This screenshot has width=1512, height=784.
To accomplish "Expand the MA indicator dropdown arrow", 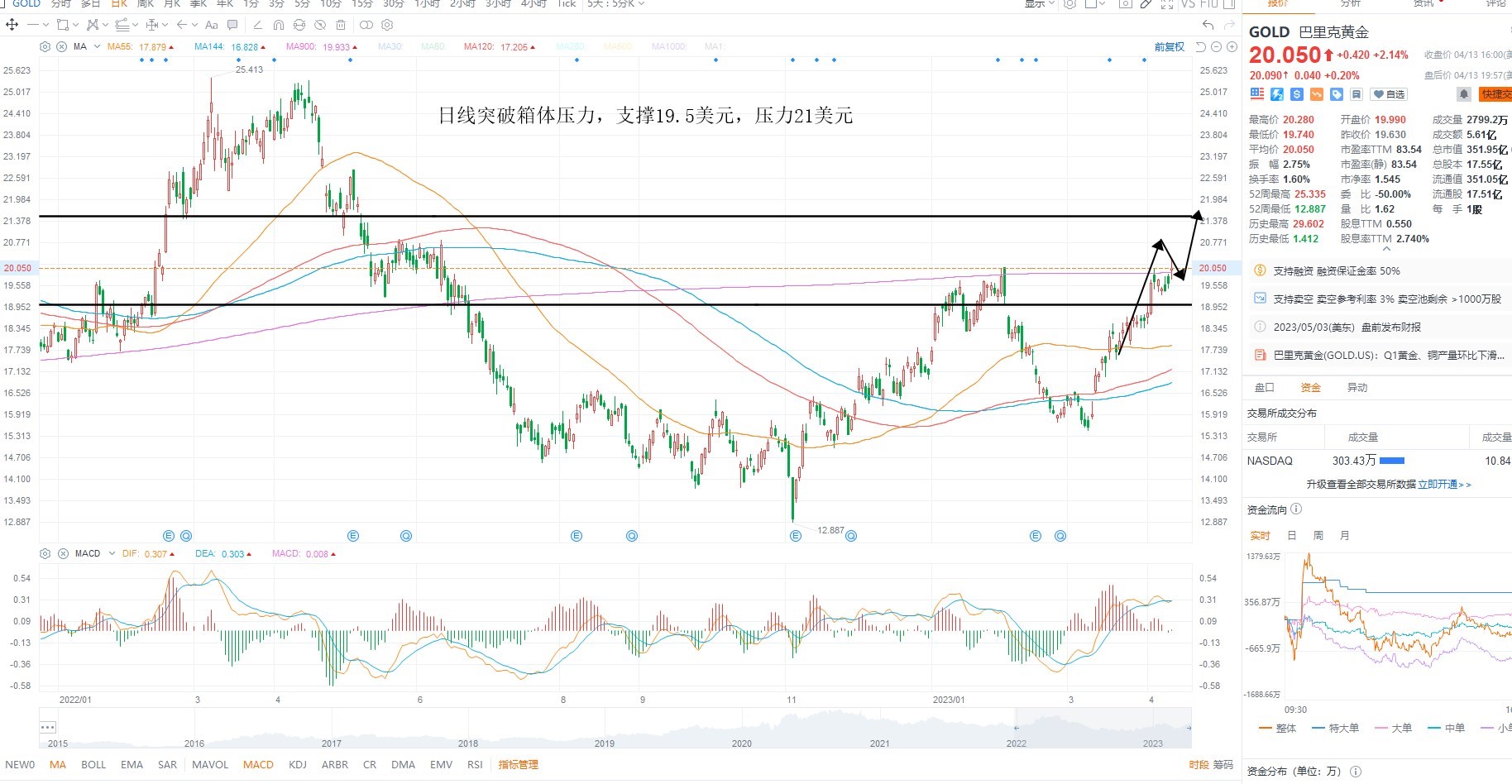I will pos(97,46).
